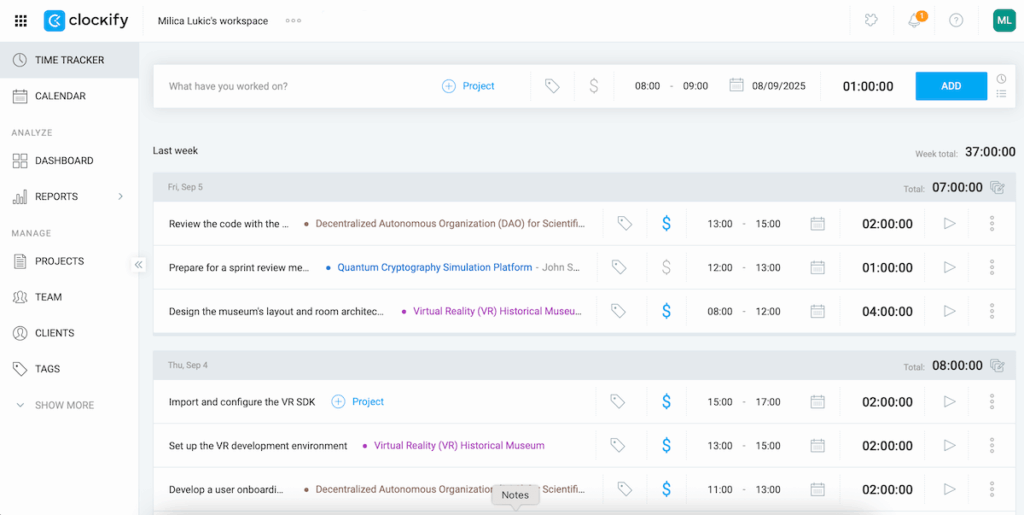Expand the Reports submenu chevron
The width and height of the screenshot is (1024, 515).
(120, 196)
